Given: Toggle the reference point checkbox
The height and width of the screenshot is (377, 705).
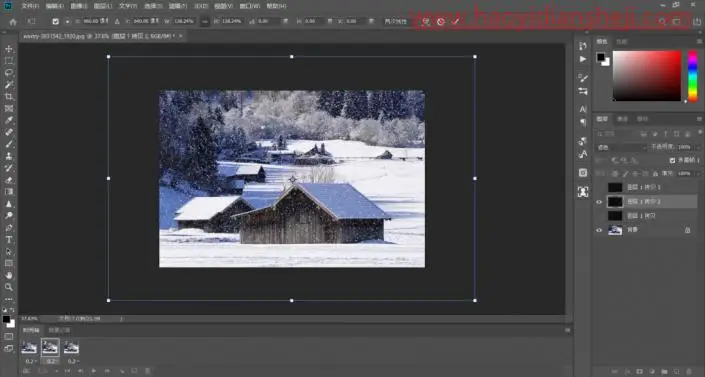Looking at the screenshot, I should [x=55, y=21].
